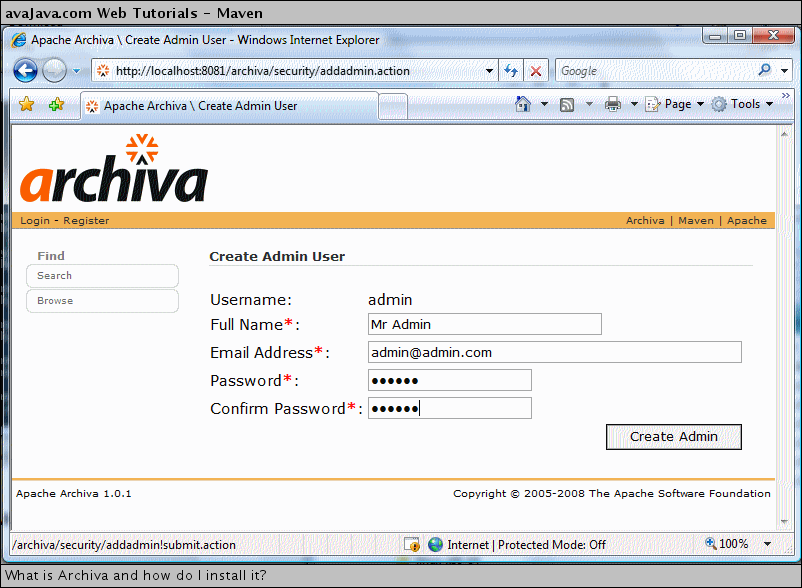Stop loading the page
The width and height of the screenshot is (802, 588).
pos(536,70)
